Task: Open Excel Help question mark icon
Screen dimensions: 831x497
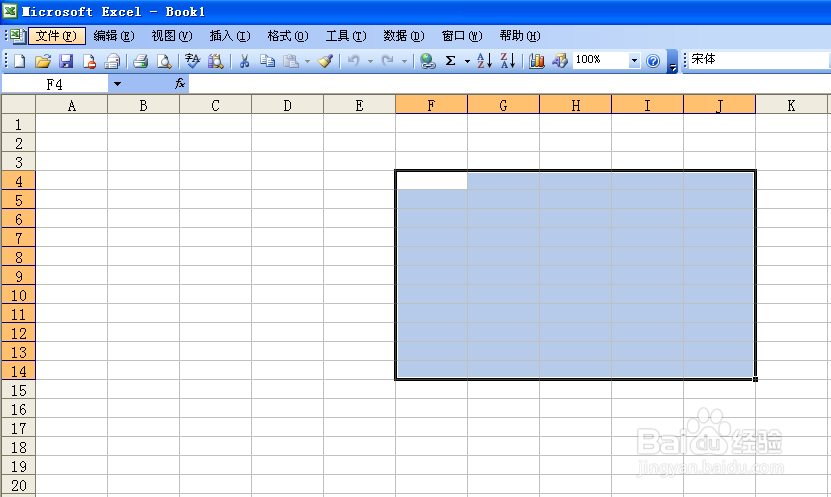Action: pos(653,61)
